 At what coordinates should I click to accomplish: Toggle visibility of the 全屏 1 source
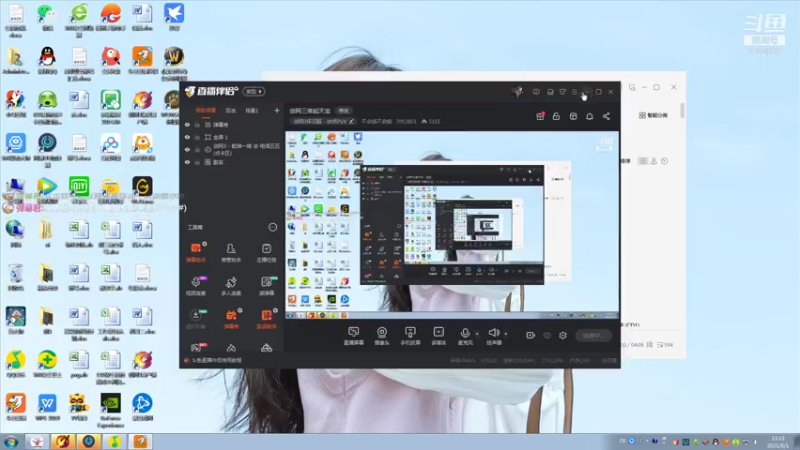pyautogui.click(x=187, y=137)
